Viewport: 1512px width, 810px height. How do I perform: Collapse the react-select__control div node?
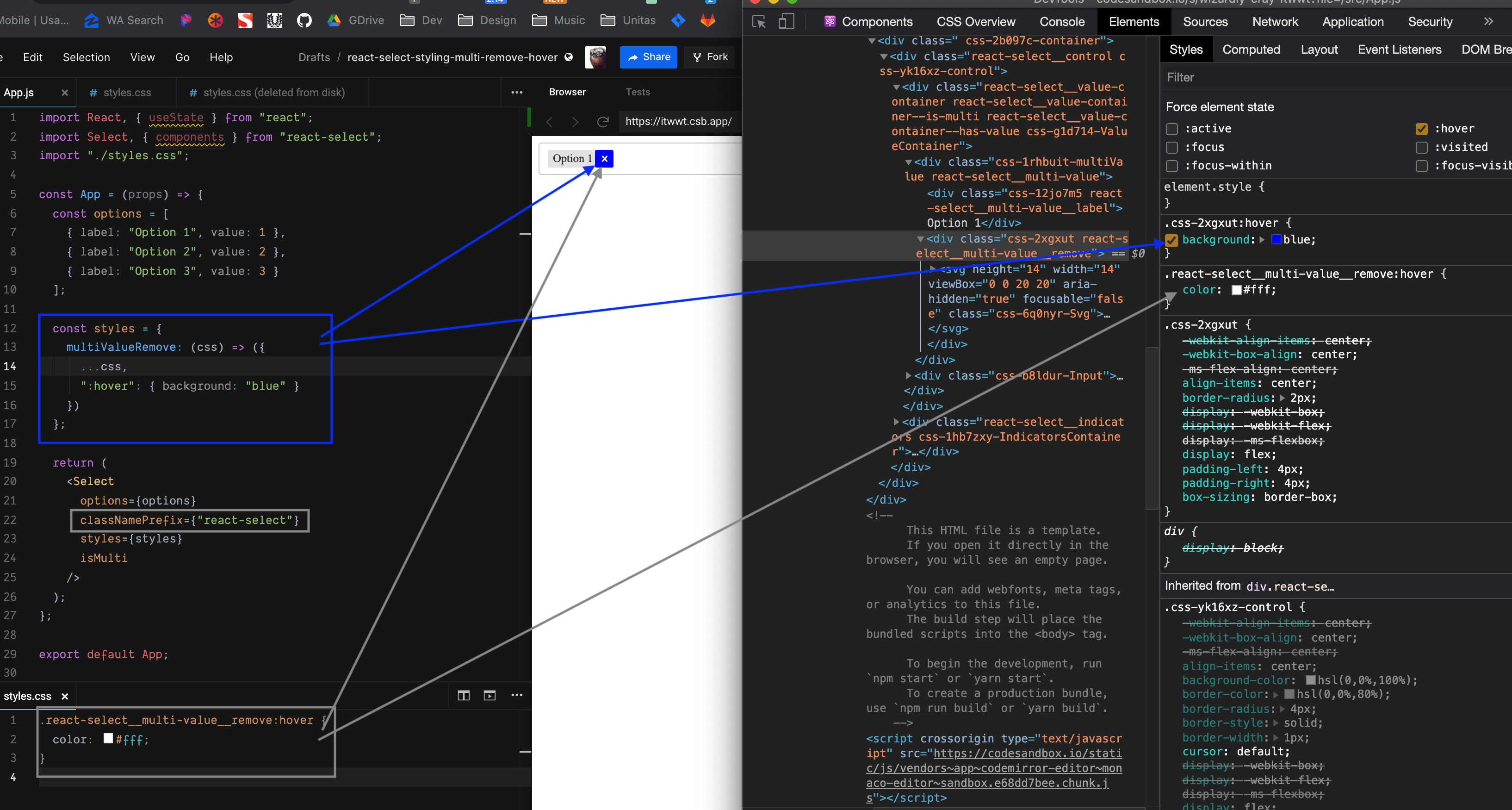point(885,56)
